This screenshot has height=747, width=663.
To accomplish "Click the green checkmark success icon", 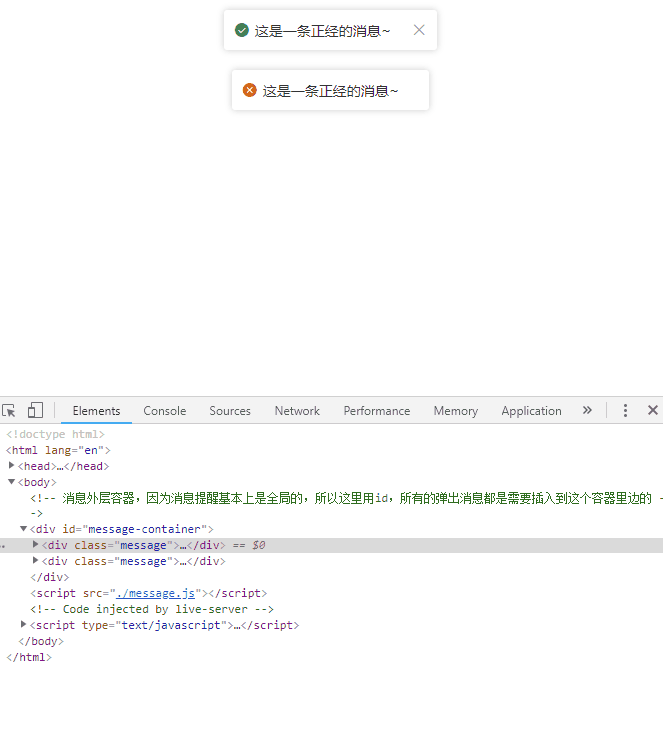I will 242,30.
